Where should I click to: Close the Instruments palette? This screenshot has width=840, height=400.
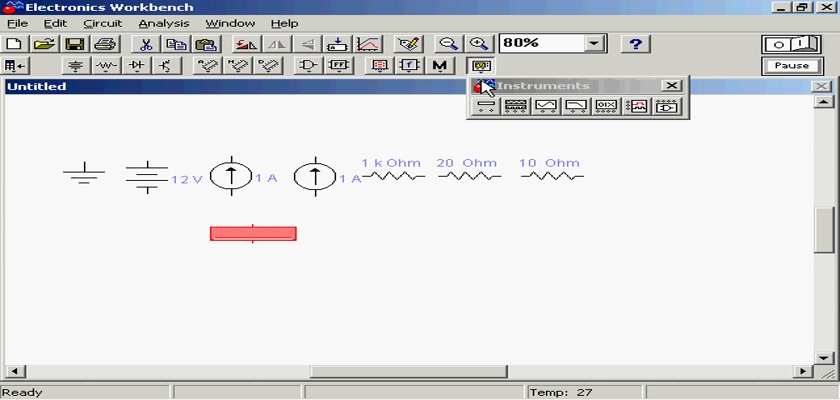[x=671, y=86]
